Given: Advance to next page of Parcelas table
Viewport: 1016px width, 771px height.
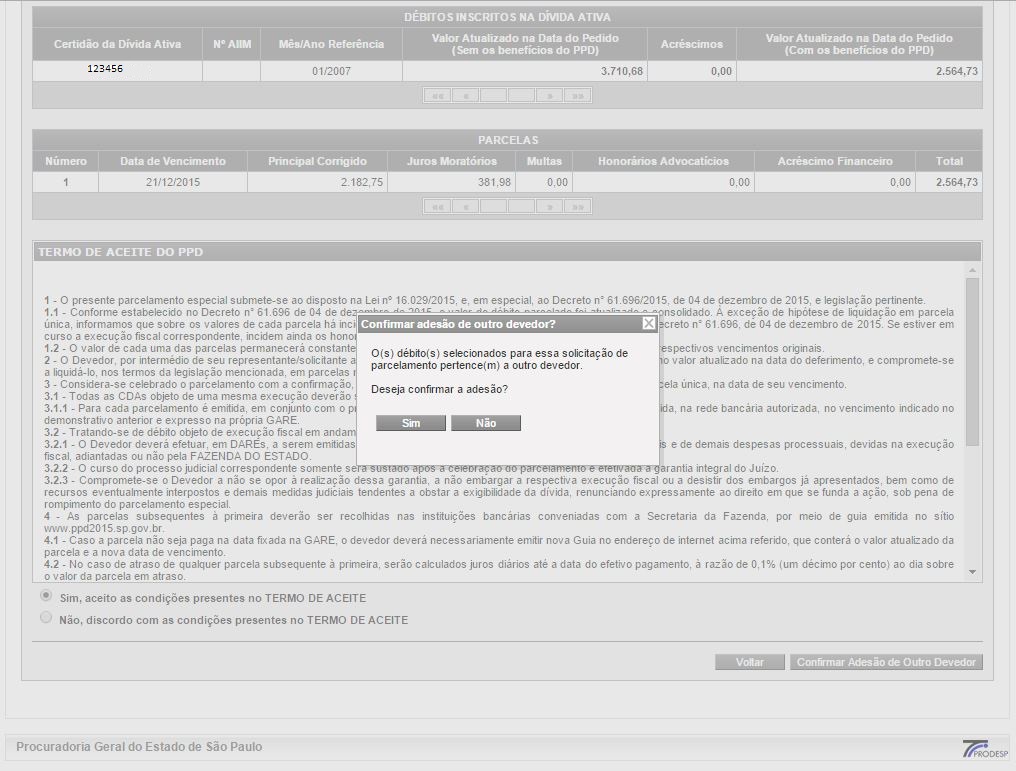Looking at the screenshot, I should click(549, 206).
